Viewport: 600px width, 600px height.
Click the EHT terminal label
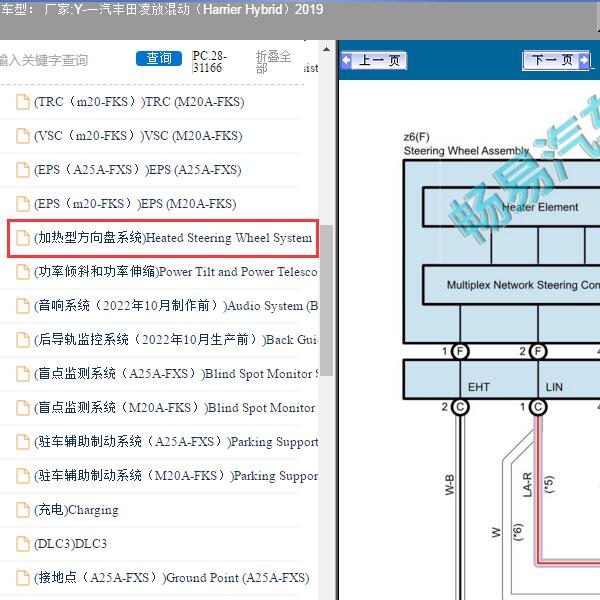[x=479, y=387]
